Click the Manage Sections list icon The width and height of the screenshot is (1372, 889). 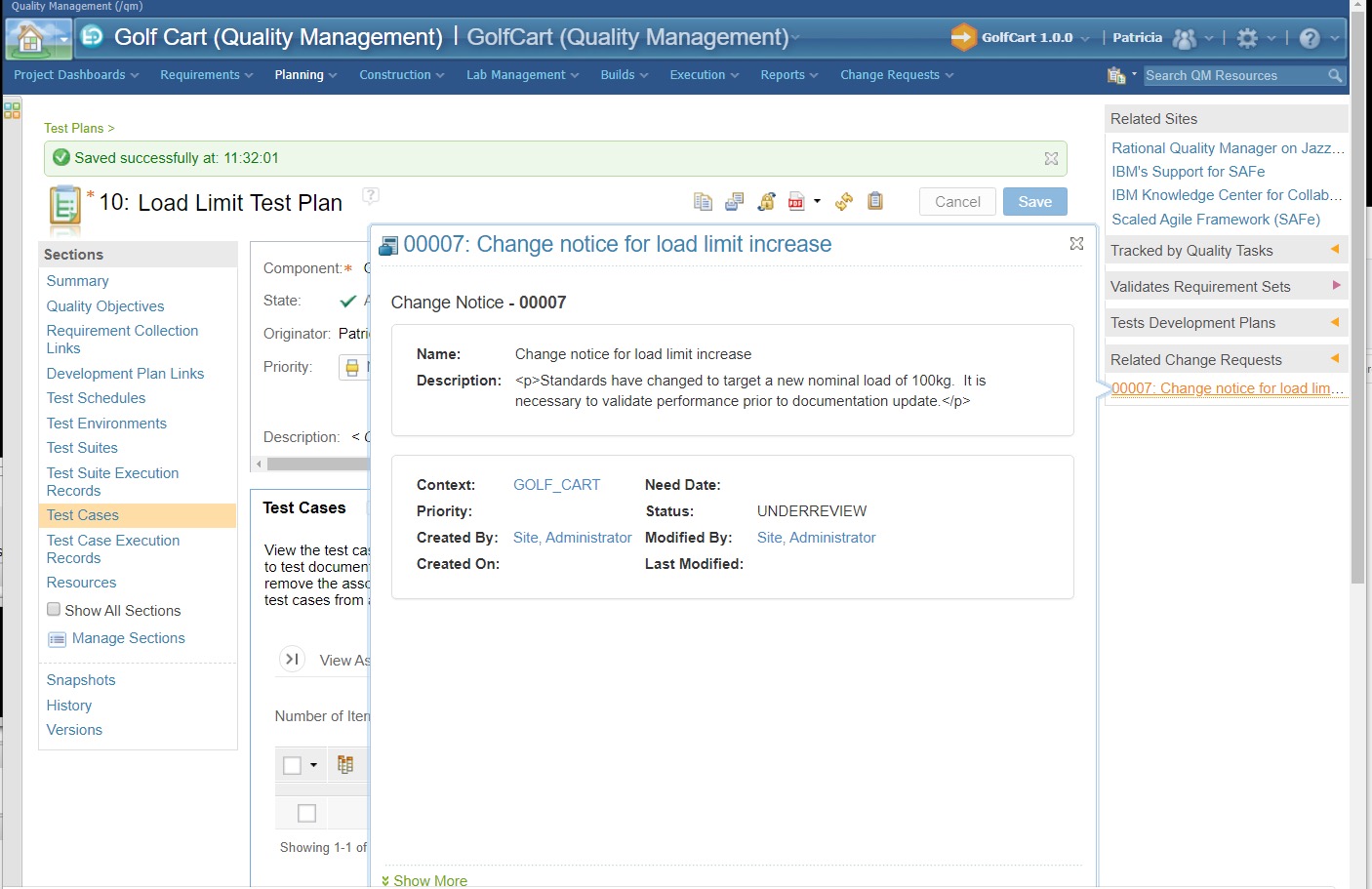(x=57, y=639)
